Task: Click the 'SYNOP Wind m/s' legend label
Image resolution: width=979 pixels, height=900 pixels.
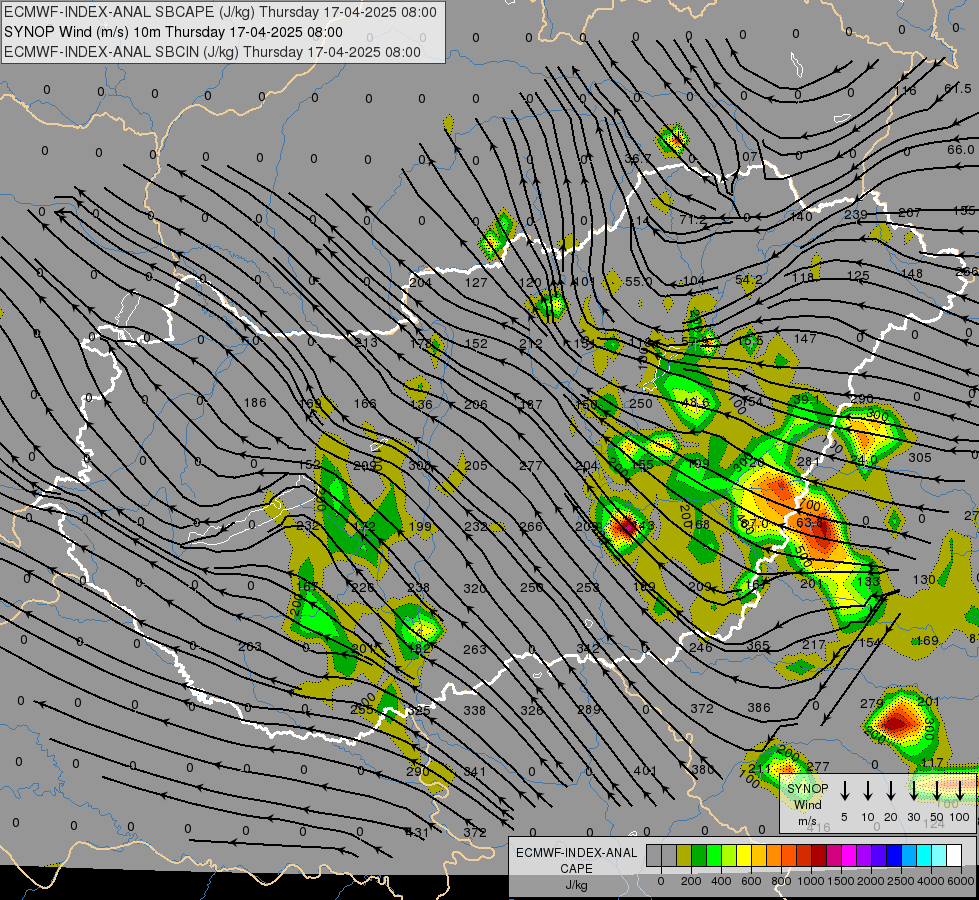Action: click(807, 805)
